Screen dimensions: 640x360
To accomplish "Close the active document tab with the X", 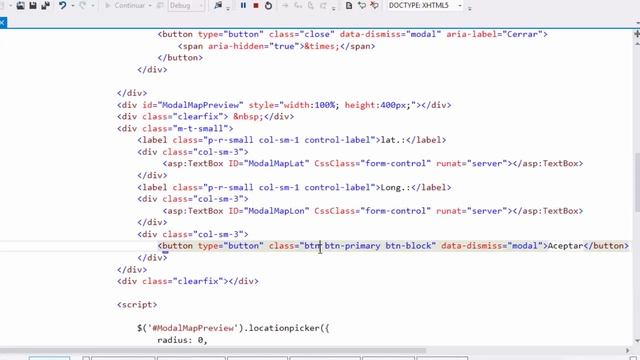I will click(x=2, y=22).
